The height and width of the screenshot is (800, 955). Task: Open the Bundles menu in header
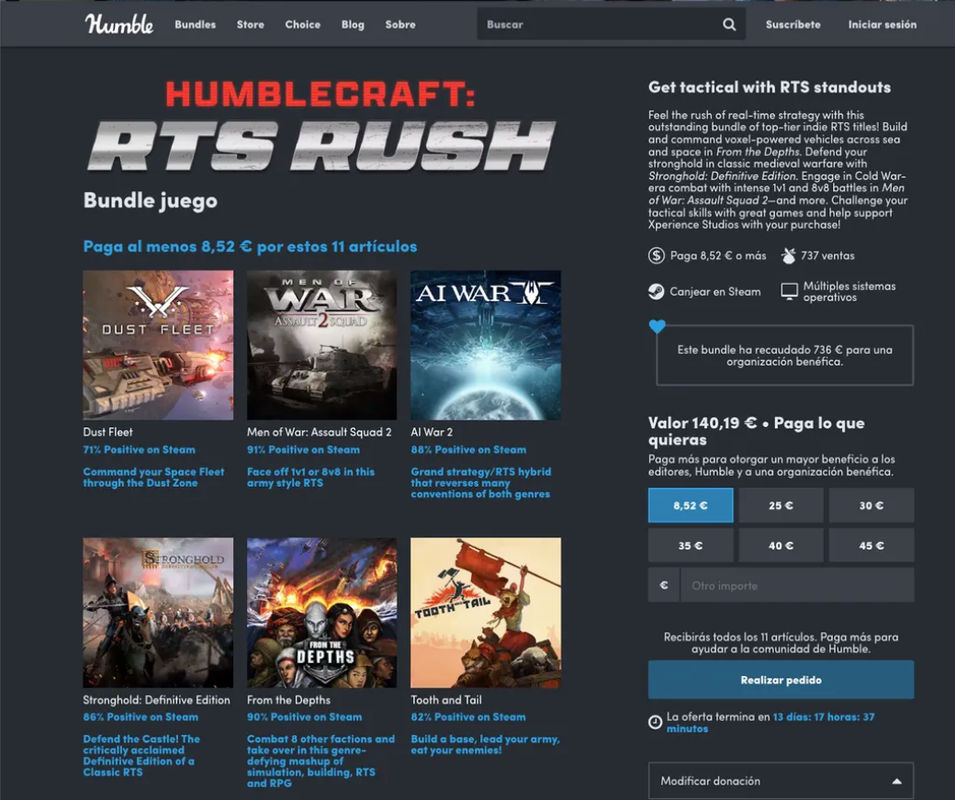[x=196, y=24]
